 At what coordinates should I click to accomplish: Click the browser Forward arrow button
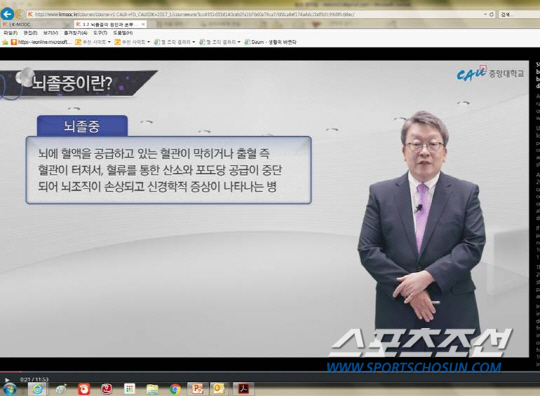(x=20, y=14)
